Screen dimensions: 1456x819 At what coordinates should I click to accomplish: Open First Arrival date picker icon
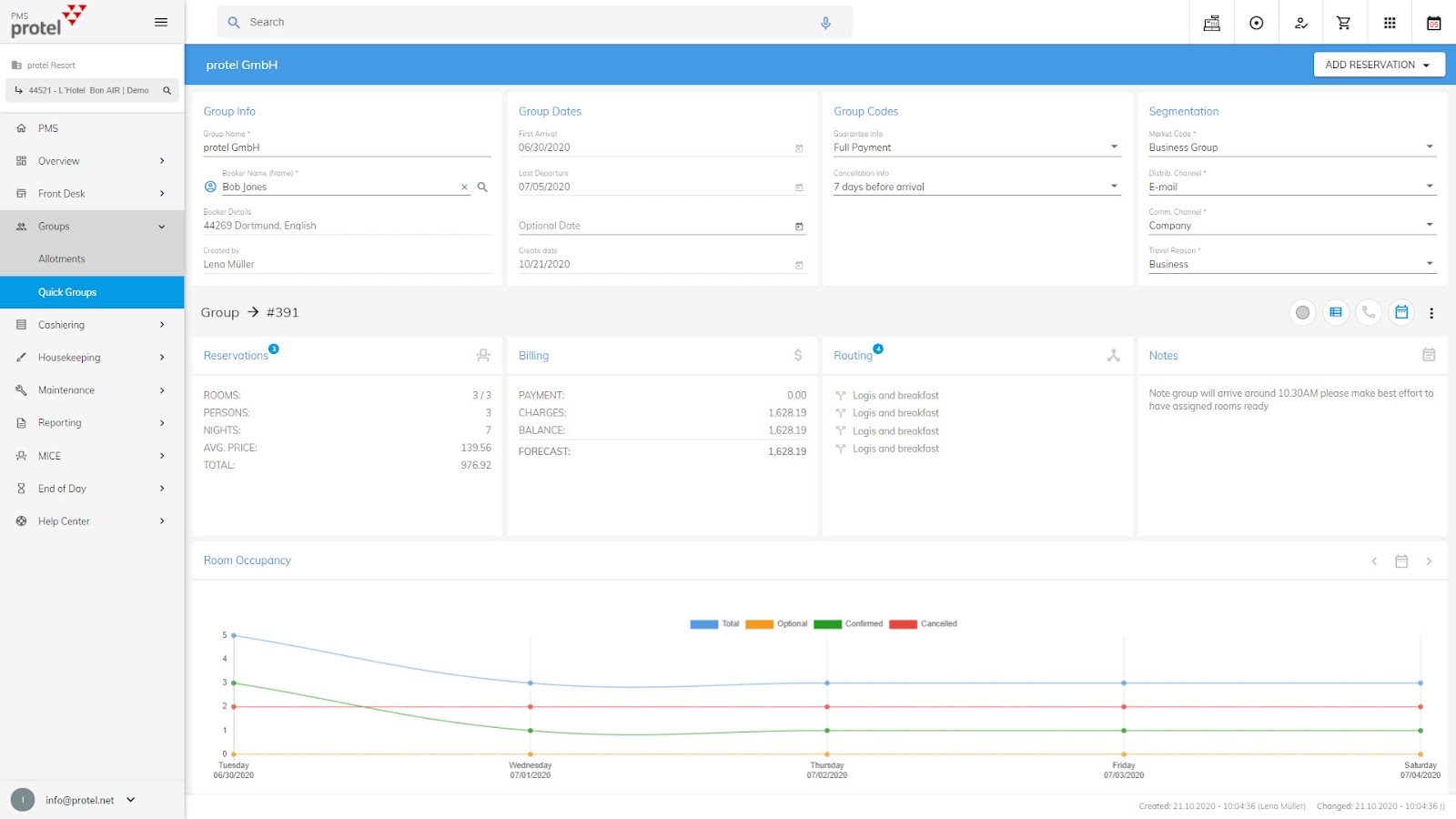(x=799, y=148)
